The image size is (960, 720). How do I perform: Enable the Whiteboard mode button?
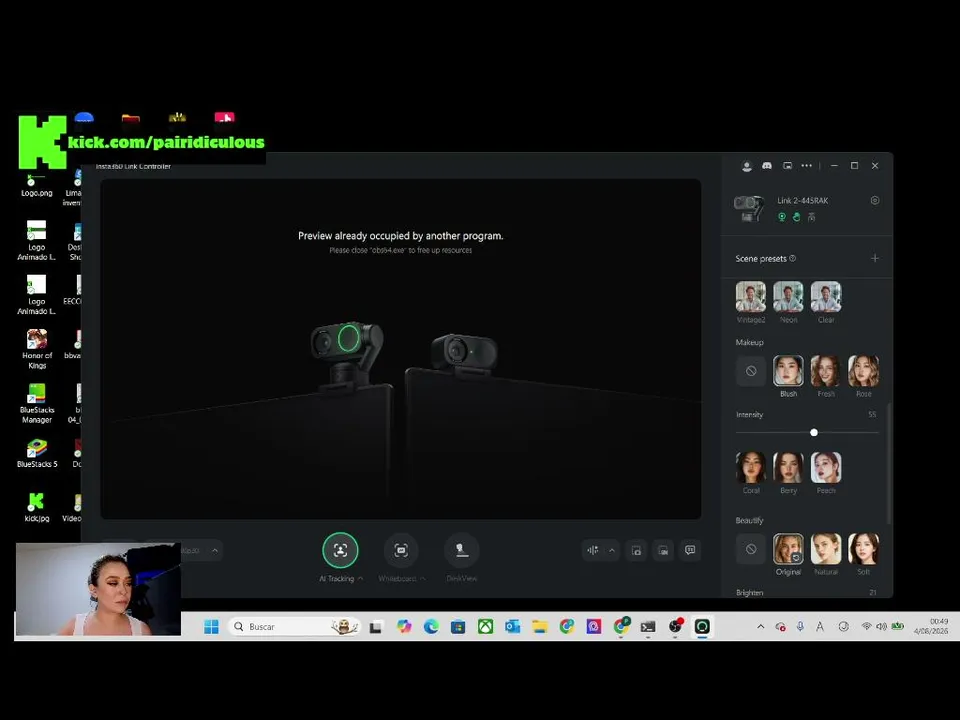pos(401,550)
